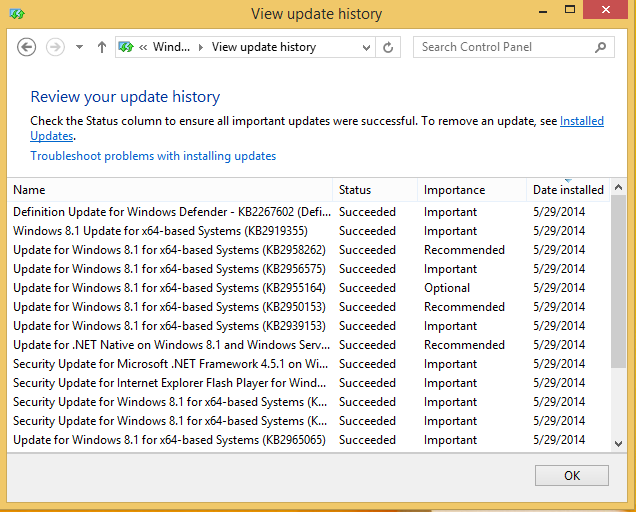
Task: Select the .NET Native update row
Action: (x=308, y=345)
